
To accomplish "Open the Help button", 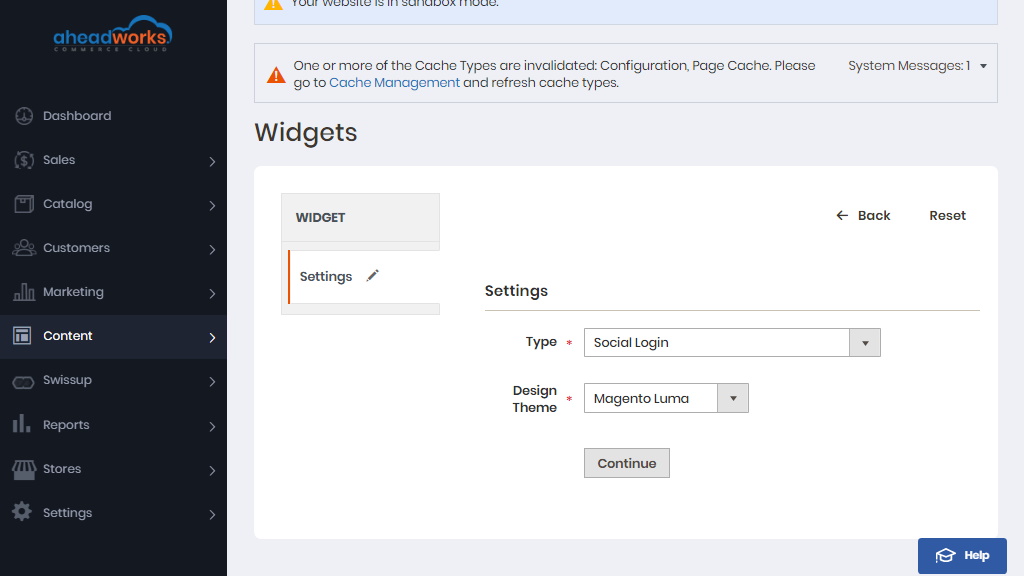I will click(x=962, y=556).
